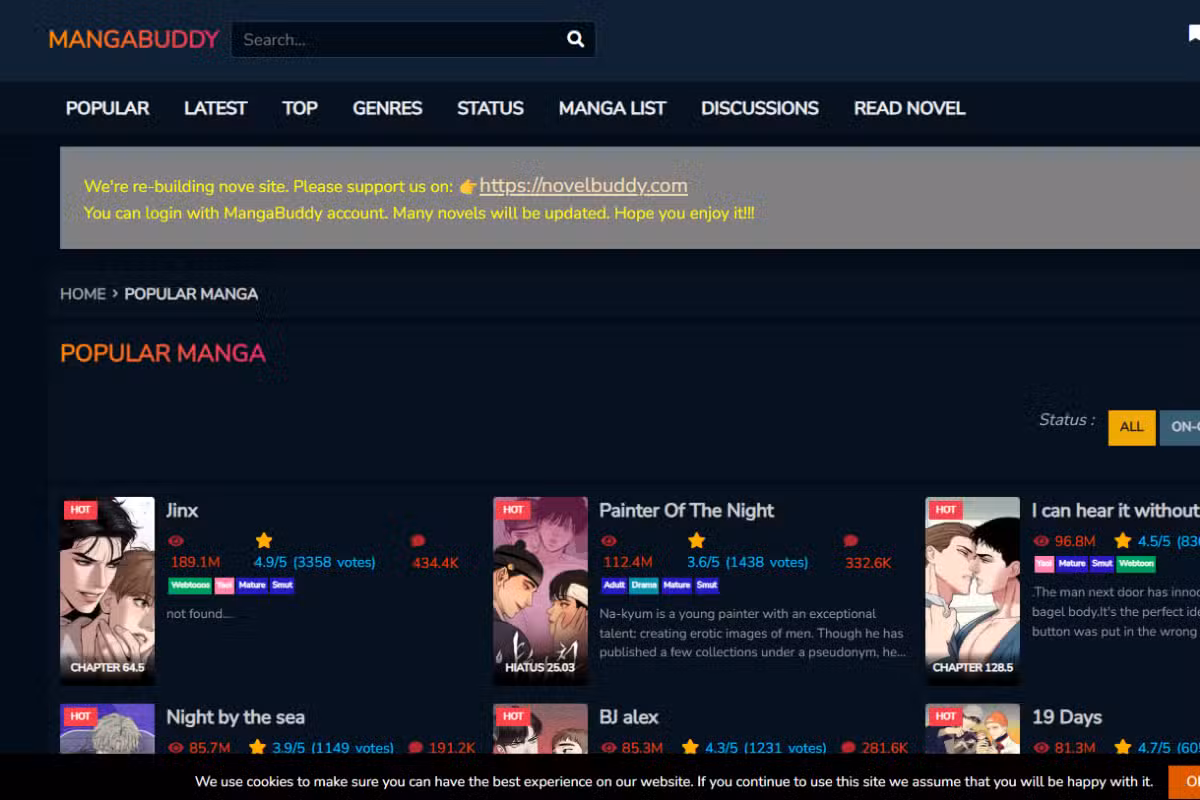
Task: Click the views eye icon for Painter Of The Night
Action: pos(609,541)
